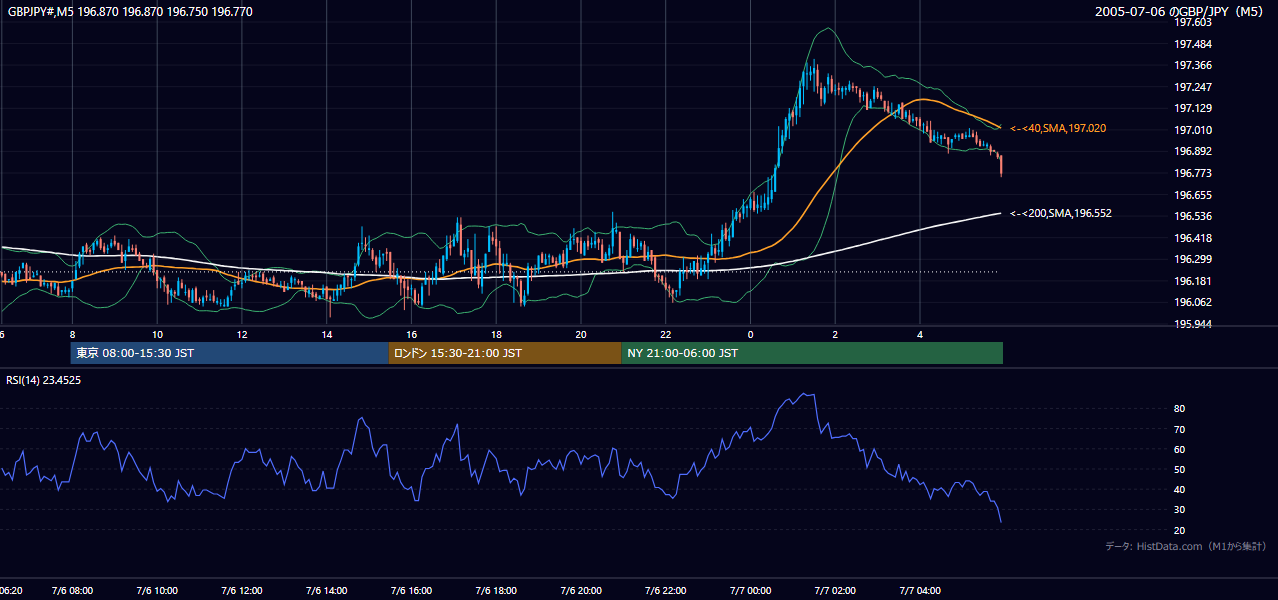The width and height of the screenshot is (1278, 600).
Task: Click the 7/6 10:00 time axis label
Action: (157, 591)
